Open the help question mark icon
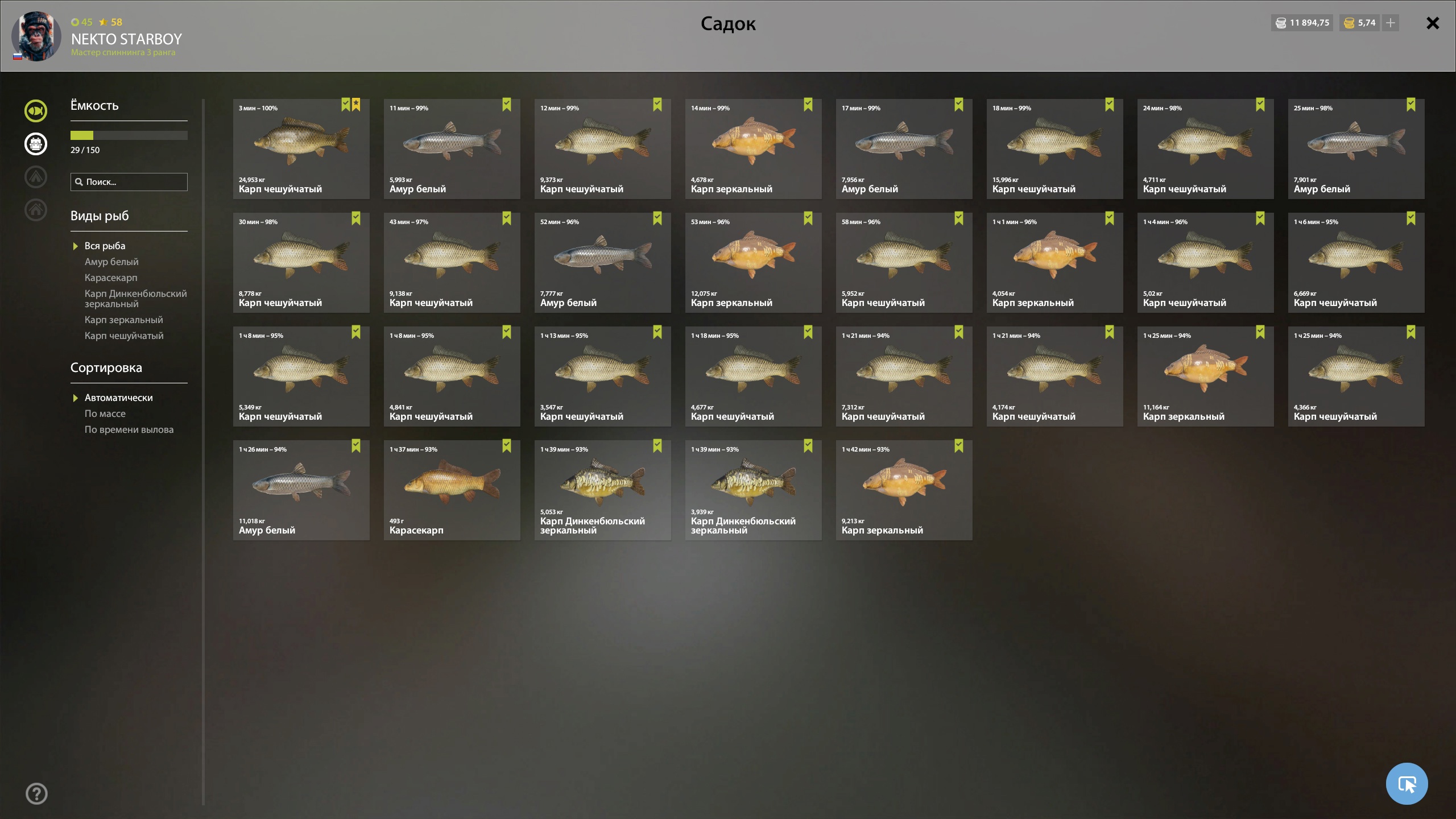 [36, 793]
